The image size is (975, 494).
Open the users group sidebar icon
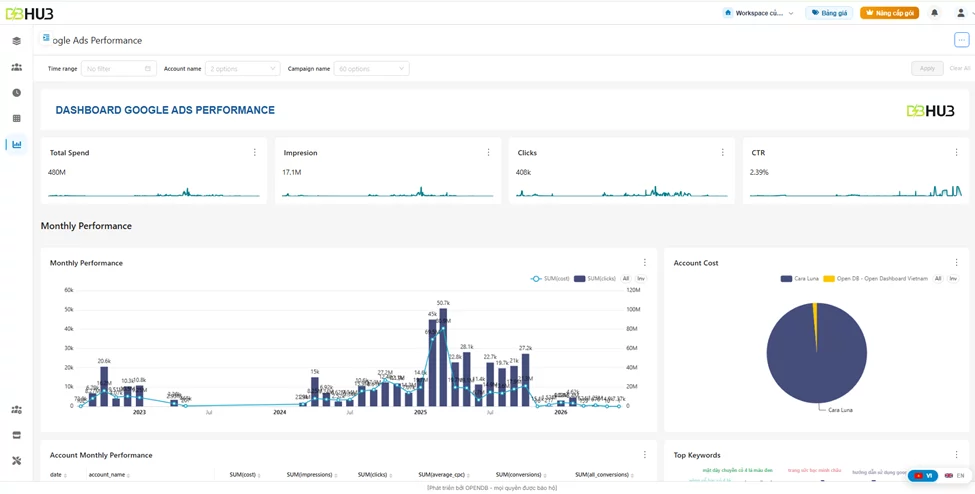tap(17, 67)
